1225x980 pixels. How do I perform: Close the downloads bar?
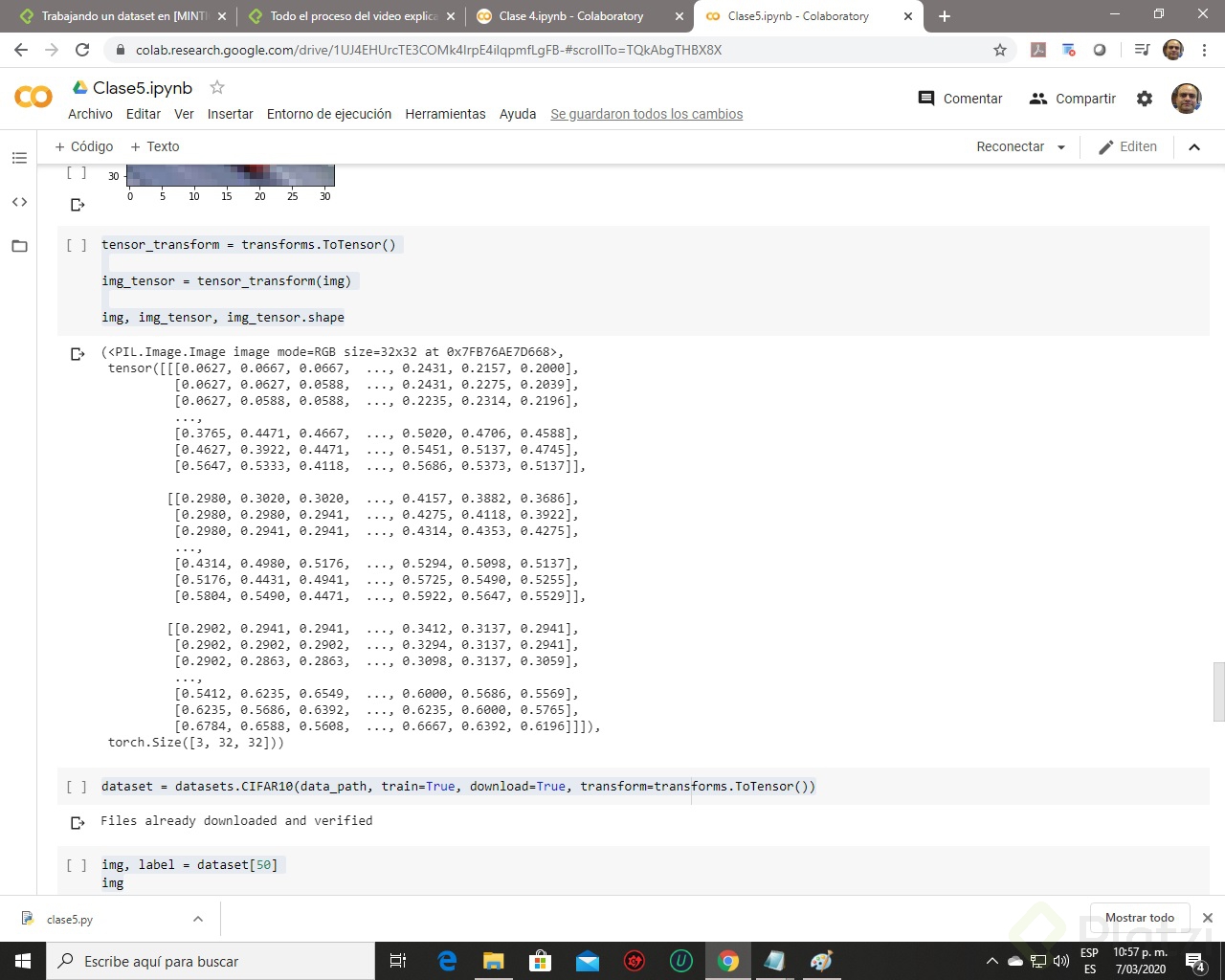coord(1208,918)
